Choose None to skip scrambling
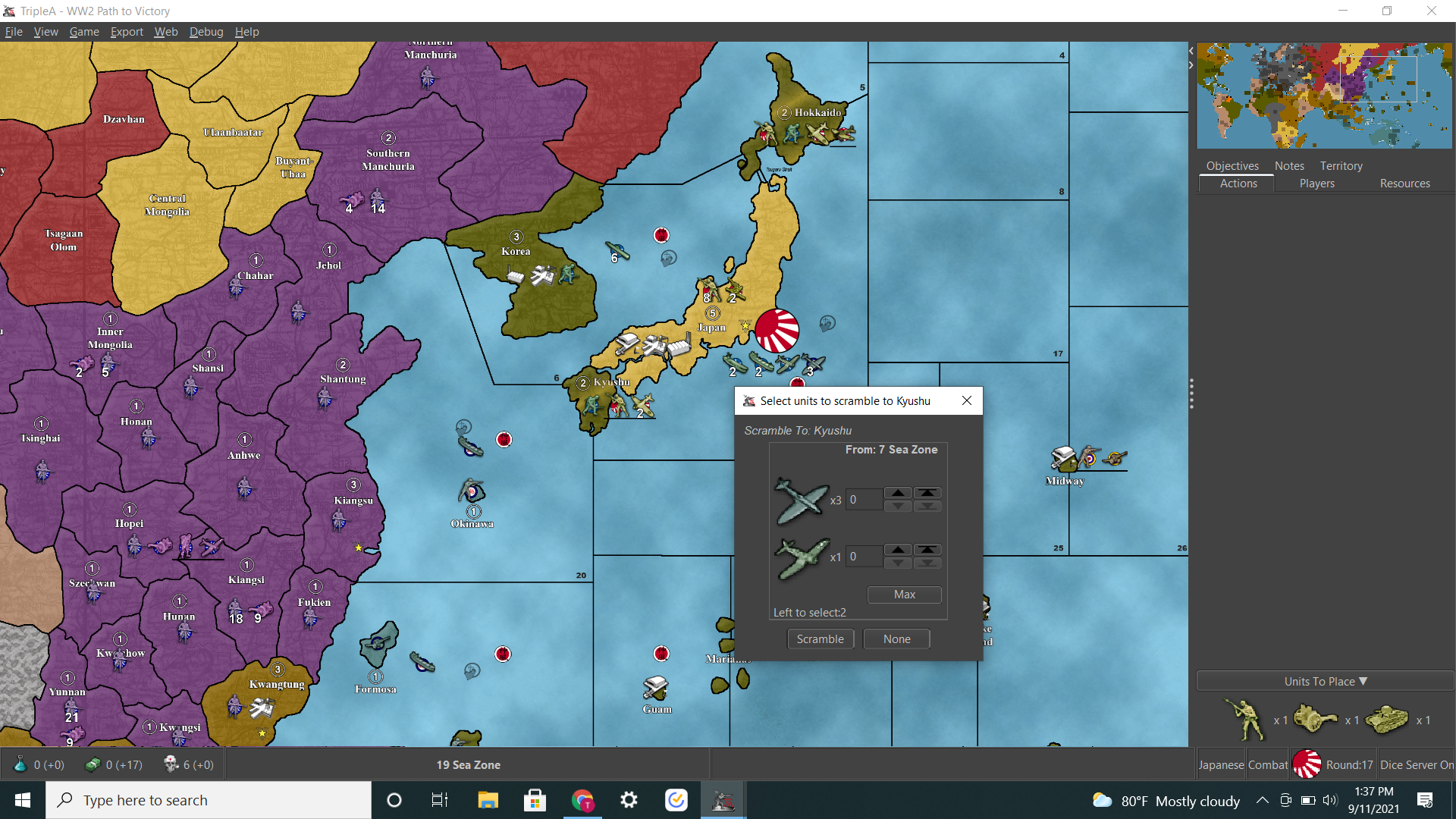The width and height of the screenshot is (1456, 819). 896,639
